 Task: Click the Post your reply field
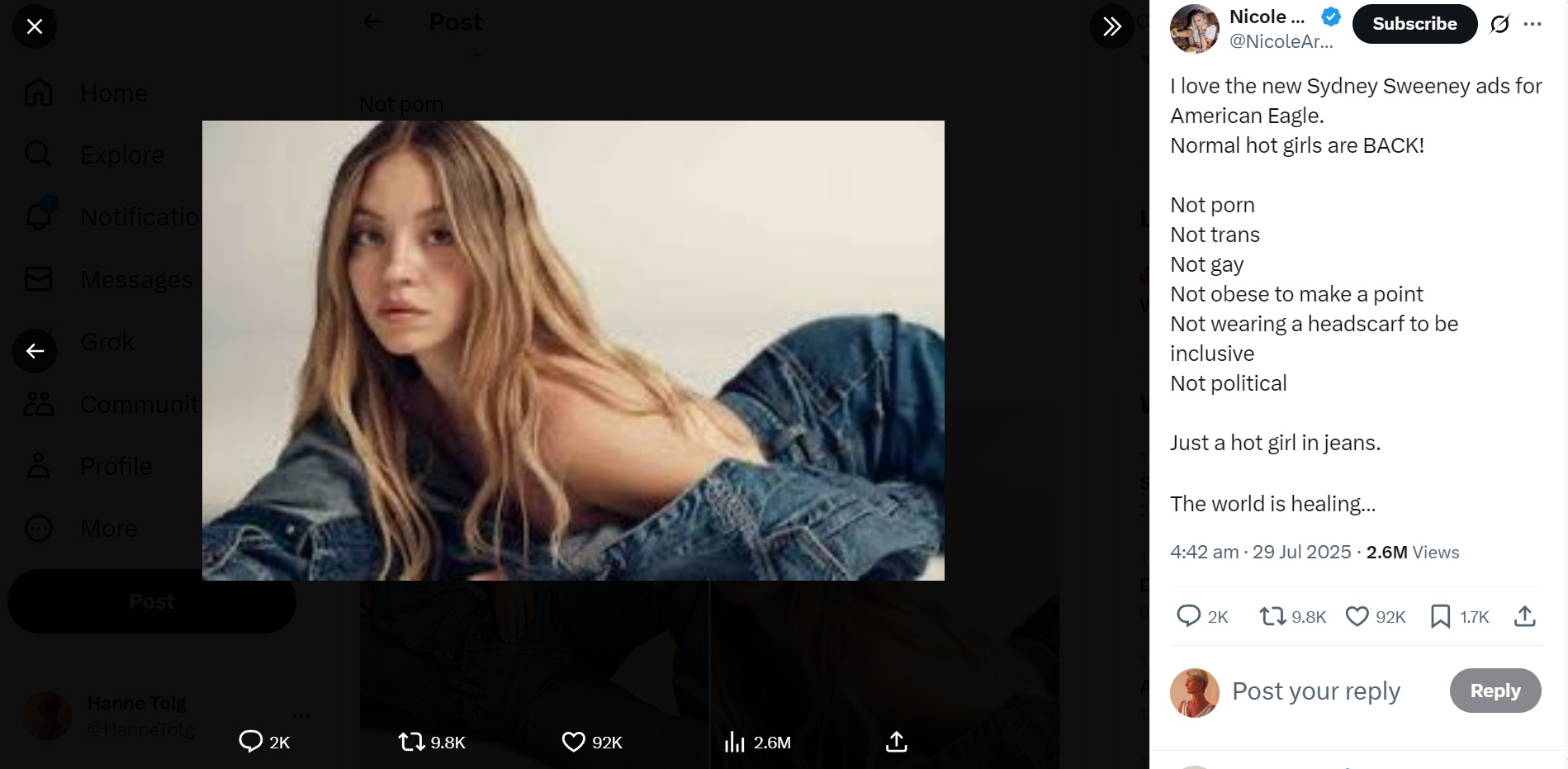click(1316, 691)
